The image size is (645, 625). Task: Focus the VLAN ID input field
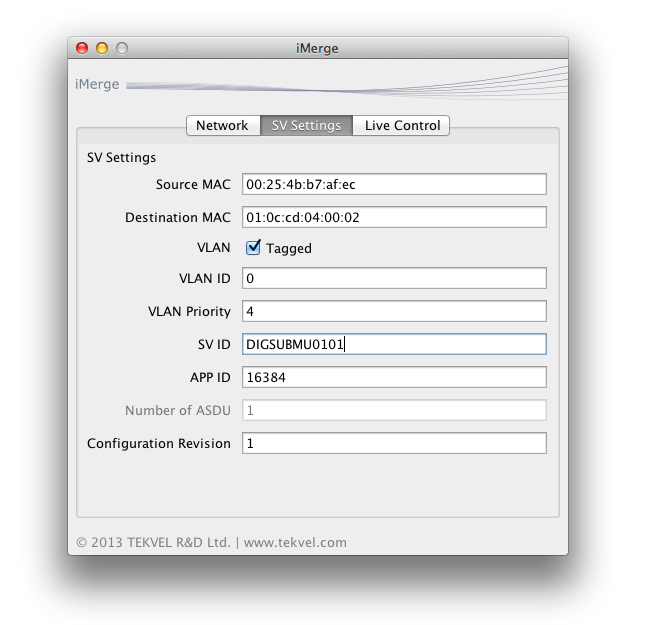(x=394, y=278)
